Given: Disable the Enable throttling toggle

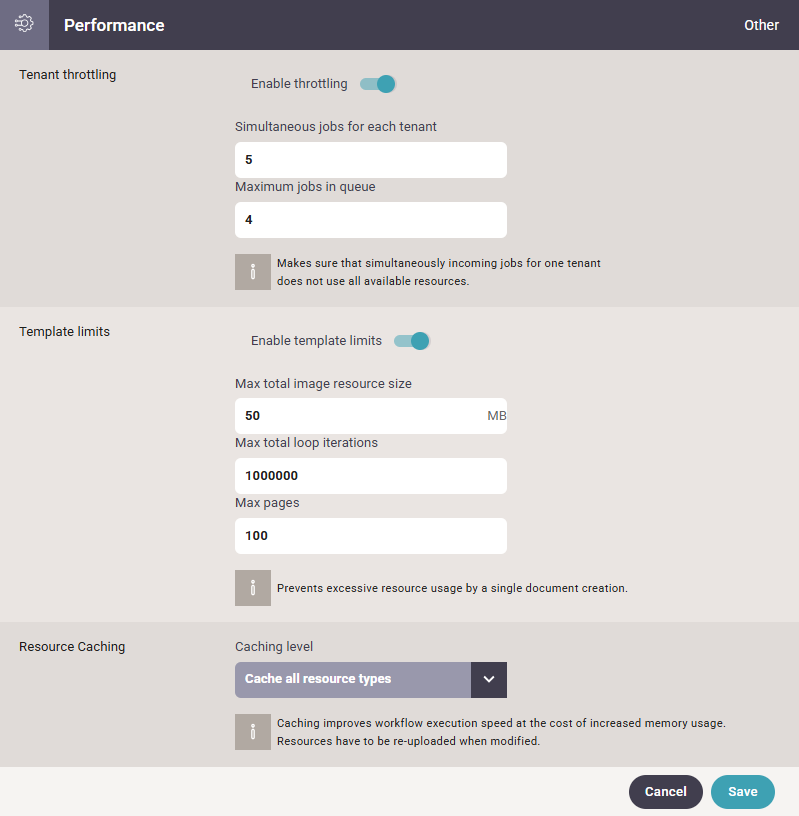Looking at the screenshot, I should [x=378, y=84].
